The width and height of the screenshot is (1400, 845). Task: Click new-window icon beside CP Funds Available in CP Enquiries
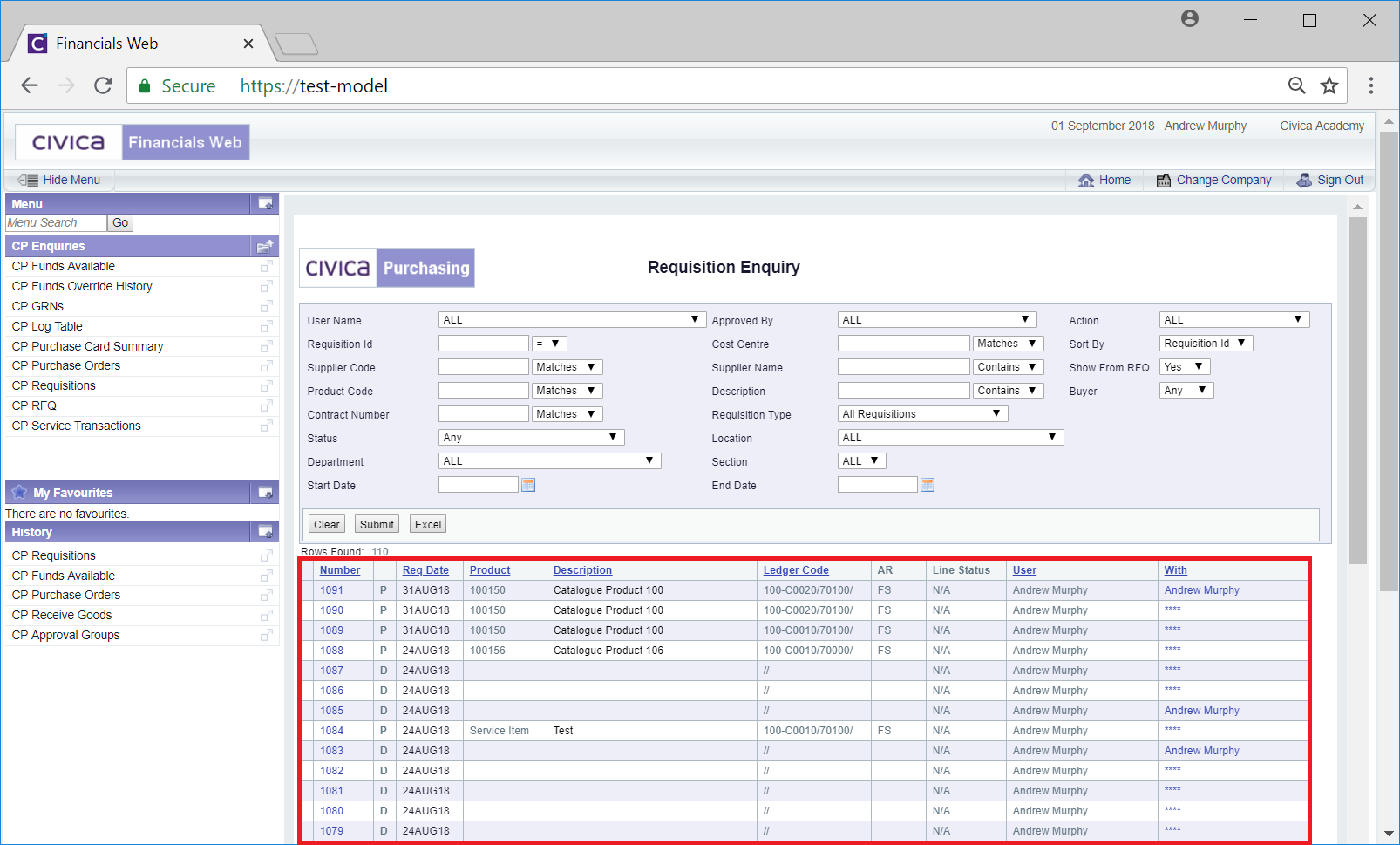[x=267, y=266]
